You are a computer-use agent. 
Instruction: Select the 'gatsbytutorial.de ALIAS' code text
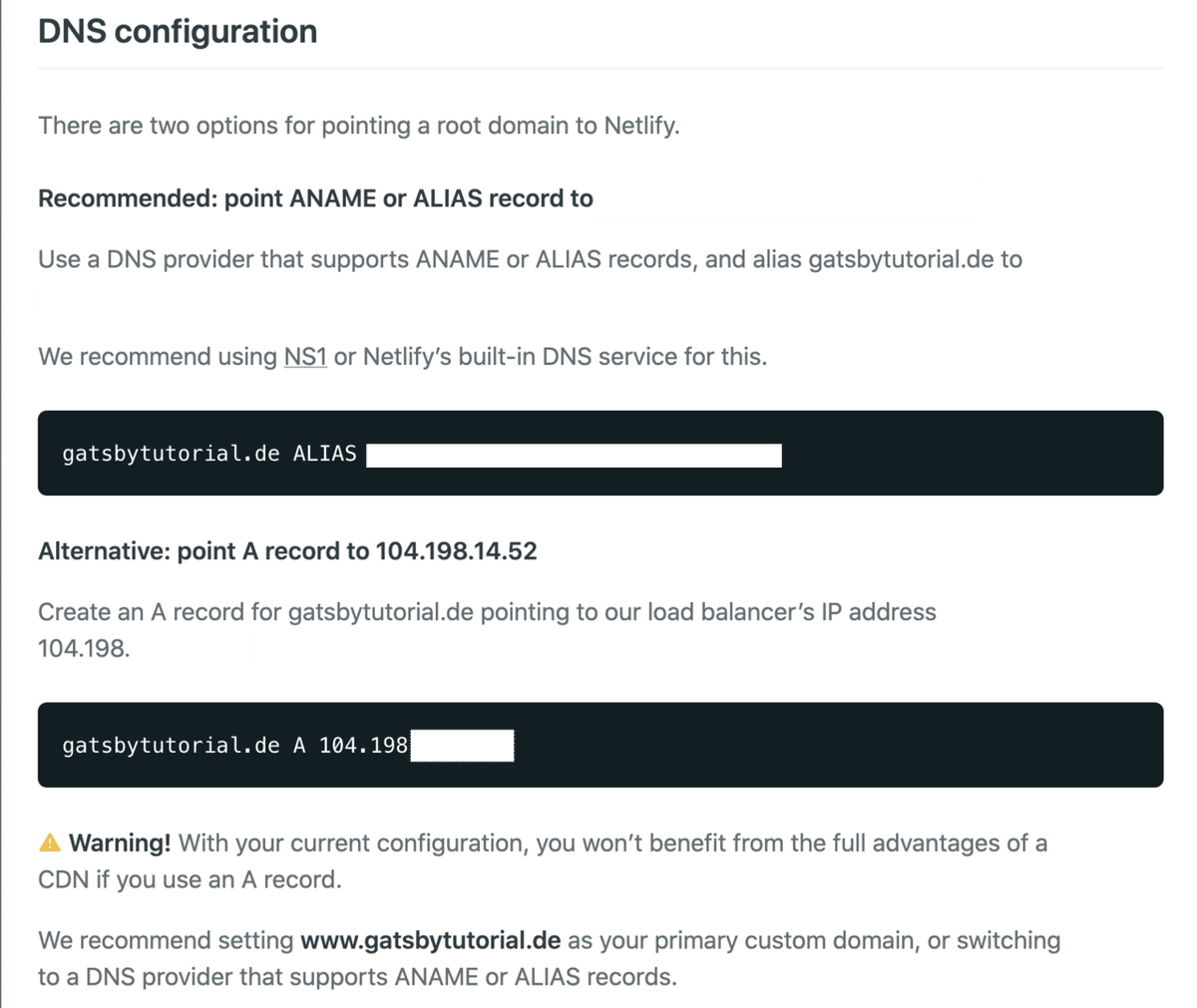[209, 454]
